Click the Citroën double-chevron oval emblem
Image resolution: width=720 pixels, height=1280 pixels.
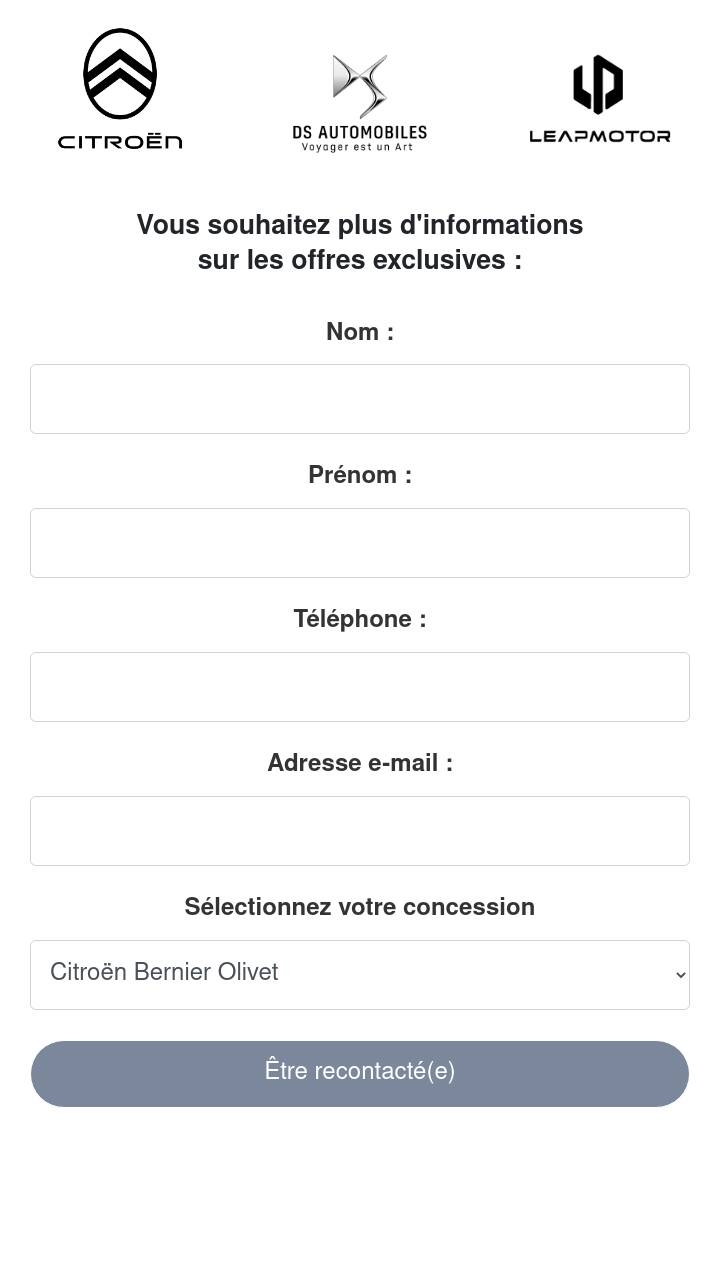[x=120, y=74]
